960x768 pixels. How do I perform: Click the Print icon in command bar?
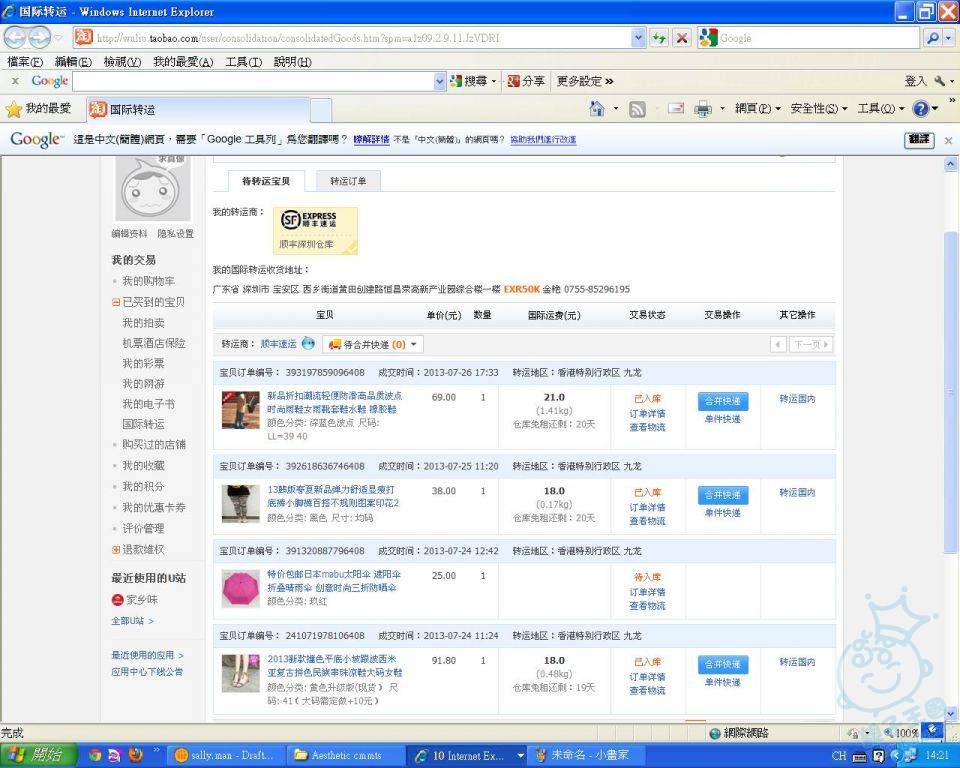(x=703, y=109)
